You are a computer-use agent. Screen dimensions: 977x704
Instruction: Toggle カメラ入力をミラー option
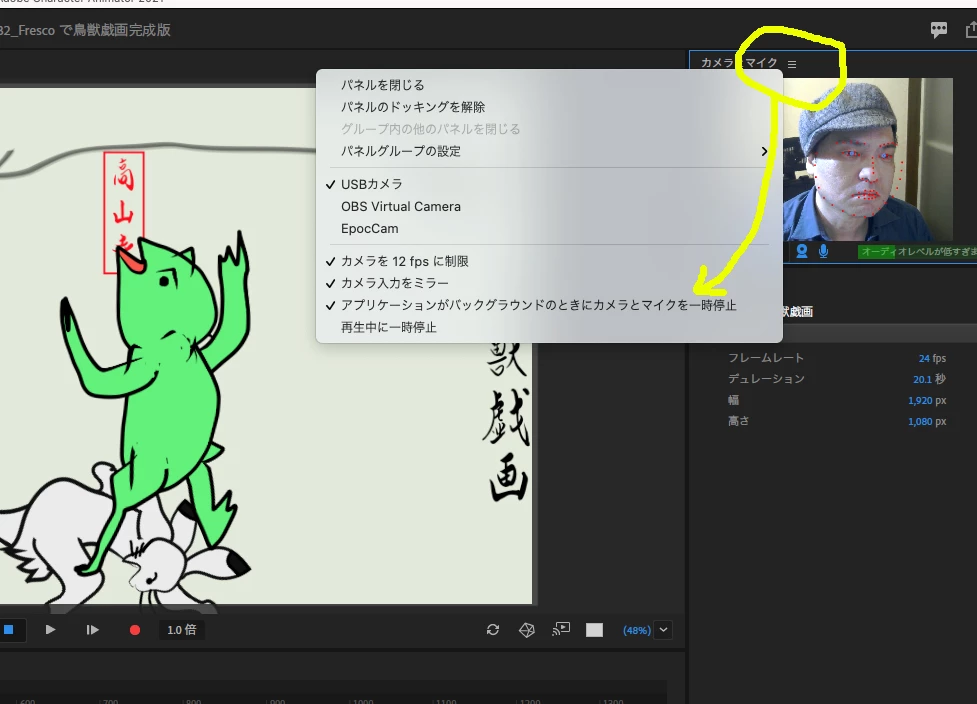point(549,283)
